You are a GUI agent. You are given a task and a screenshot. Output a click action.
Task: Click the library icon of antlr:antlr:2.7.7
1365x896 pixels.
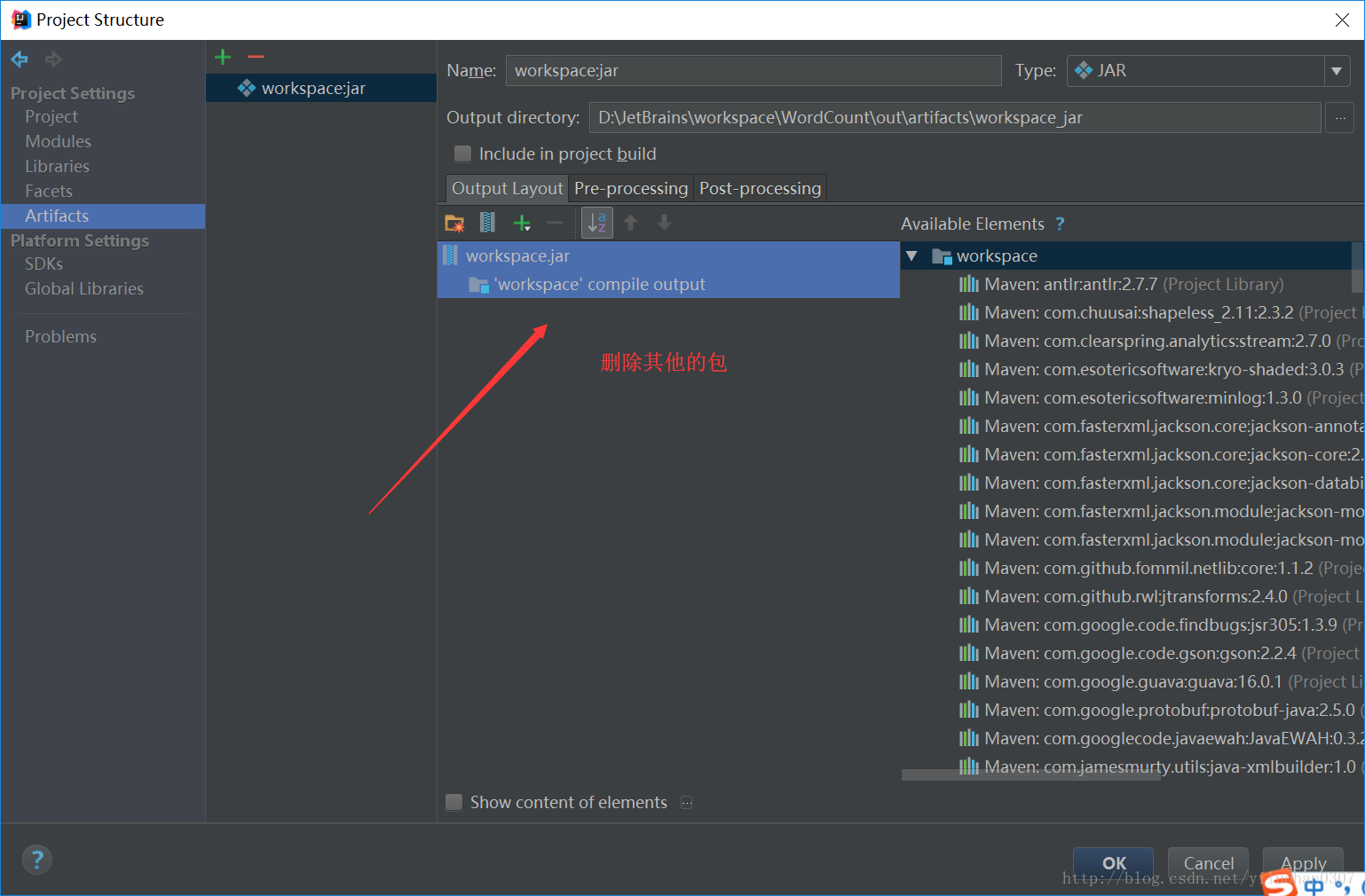tap(969, 284)
